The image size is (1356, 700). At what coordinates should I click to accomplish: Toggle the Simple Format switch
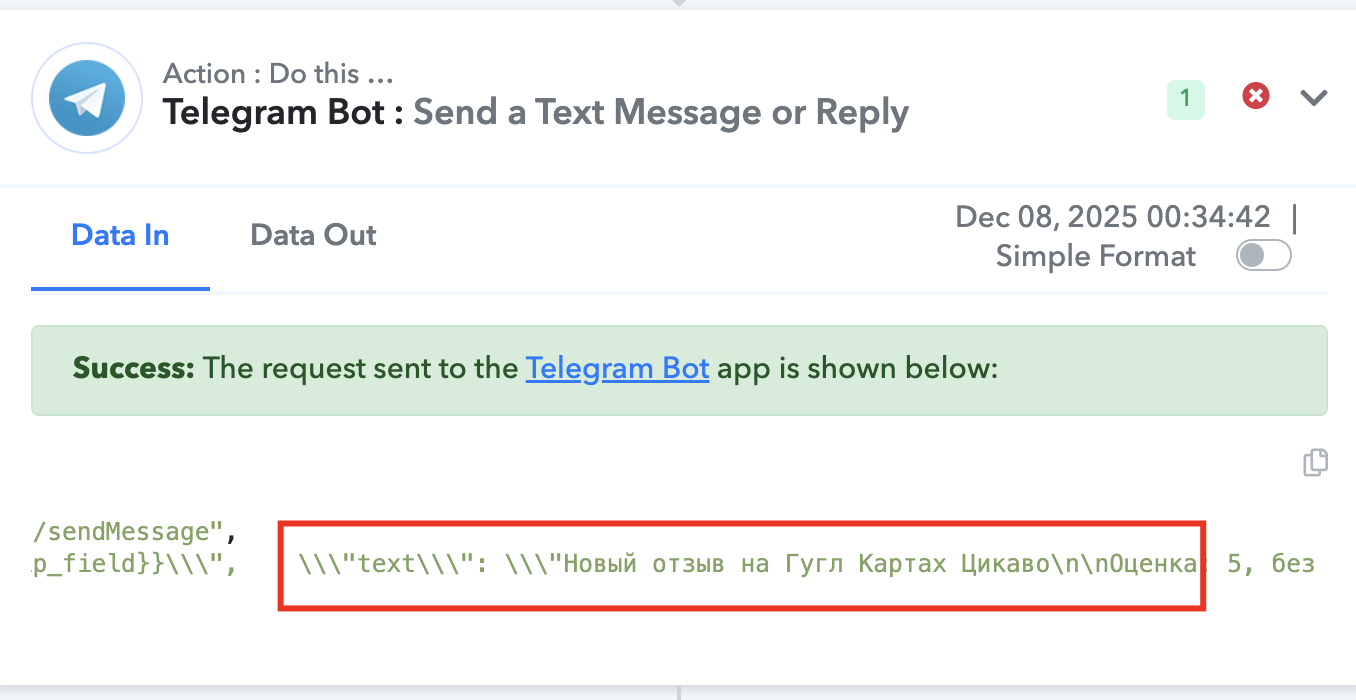(x=1263, y=256)
